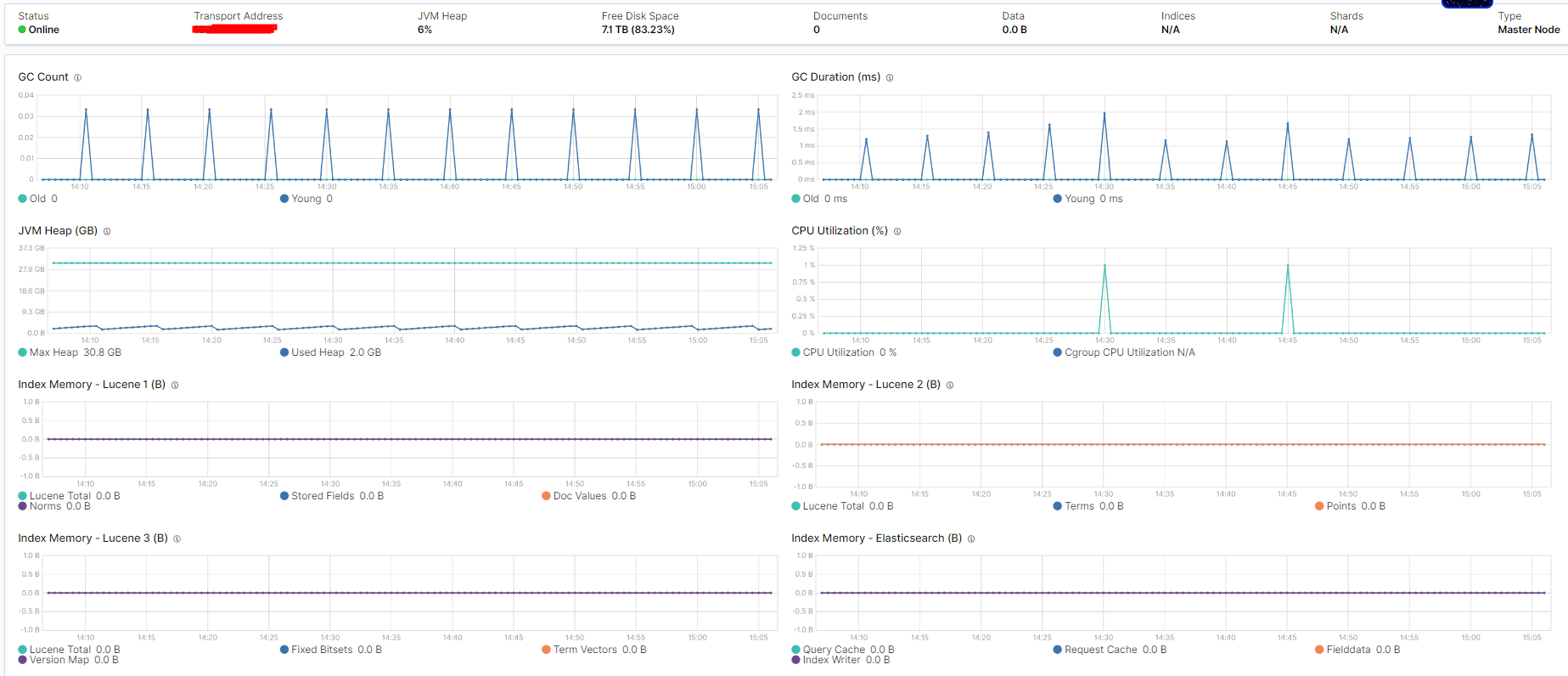Toggle the Used Heap legend entry

(x=330, y=352)
